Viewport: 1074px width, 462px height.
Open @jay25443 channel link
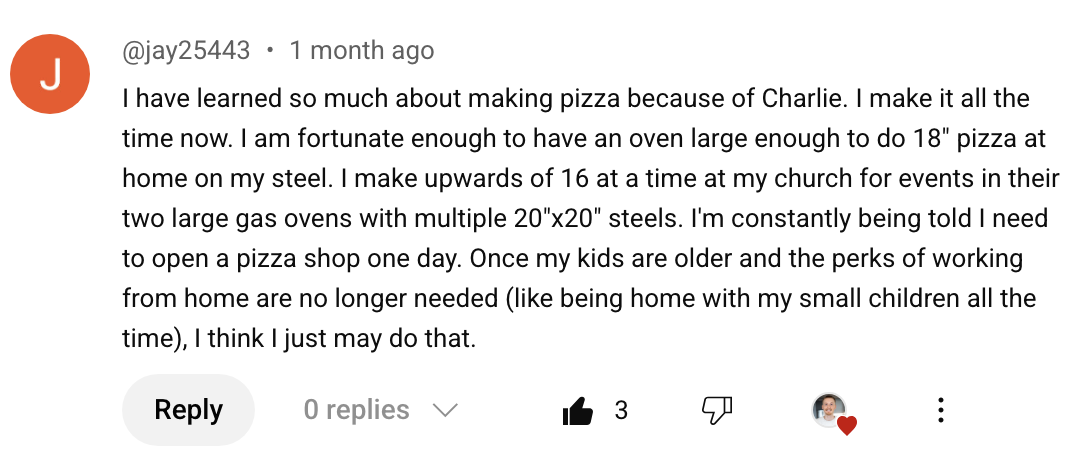point(186,50)
